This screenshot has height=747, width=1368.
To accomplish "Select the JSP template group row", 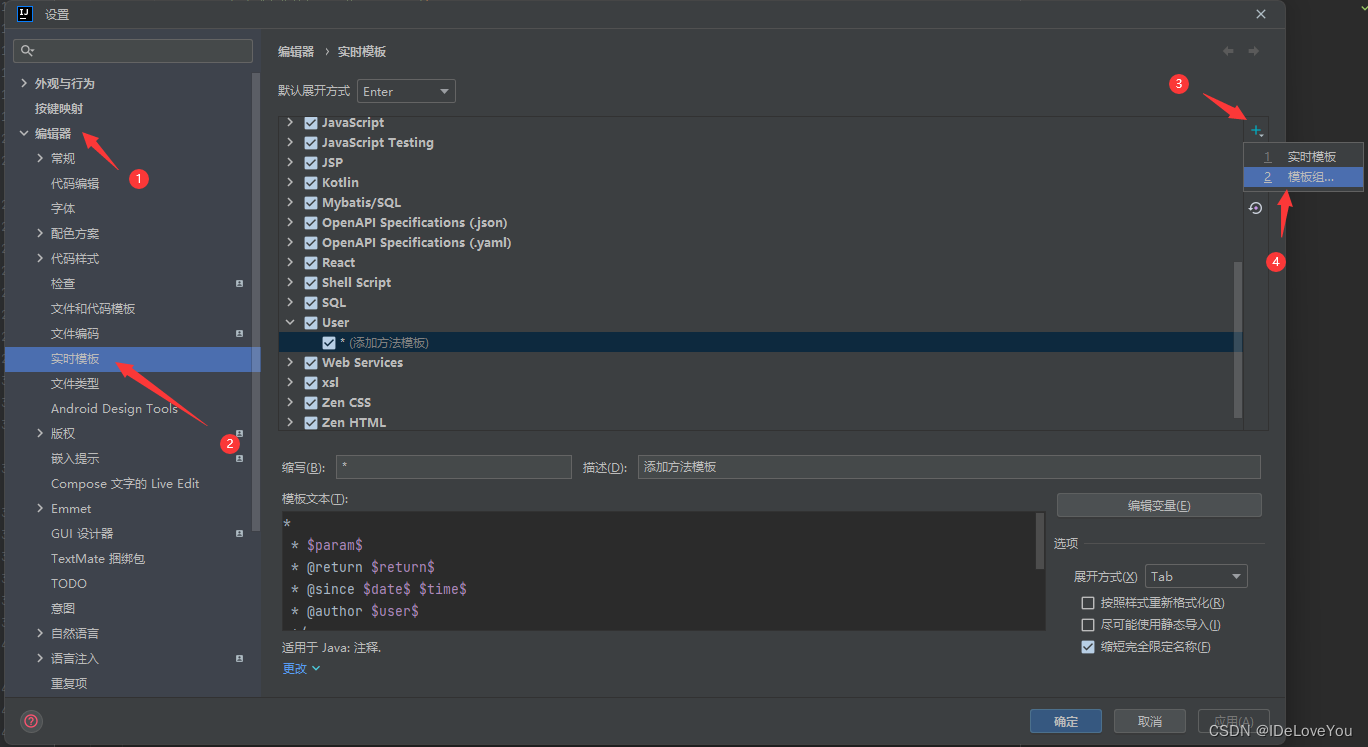I will click(760, 162).
